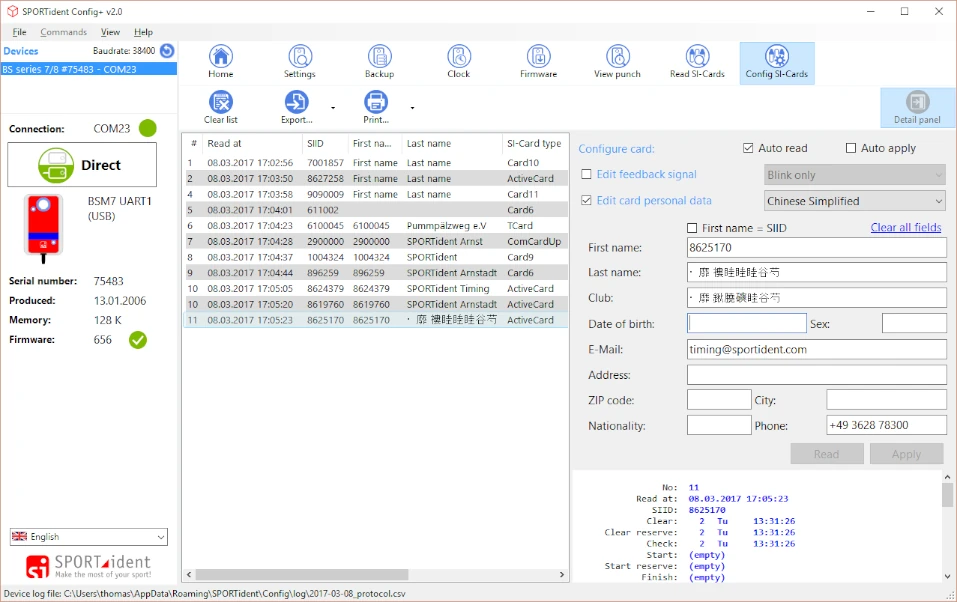
Task: Select device BS series 7/8 #75483 - COM23
Action: coord(88,69)
